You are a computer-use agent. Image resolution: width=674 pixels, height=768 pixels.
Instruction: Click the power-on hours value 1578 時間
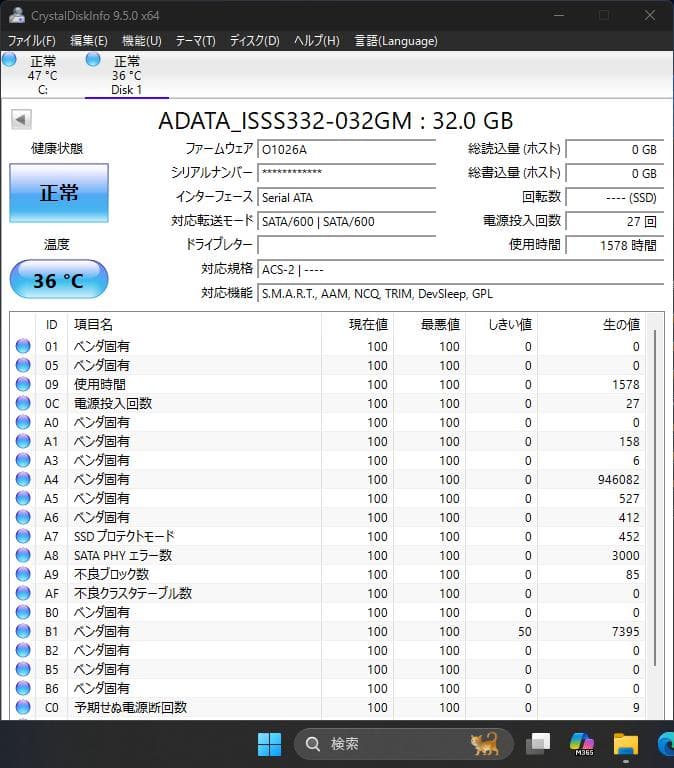pyautogui.click(x=615, y=245)
